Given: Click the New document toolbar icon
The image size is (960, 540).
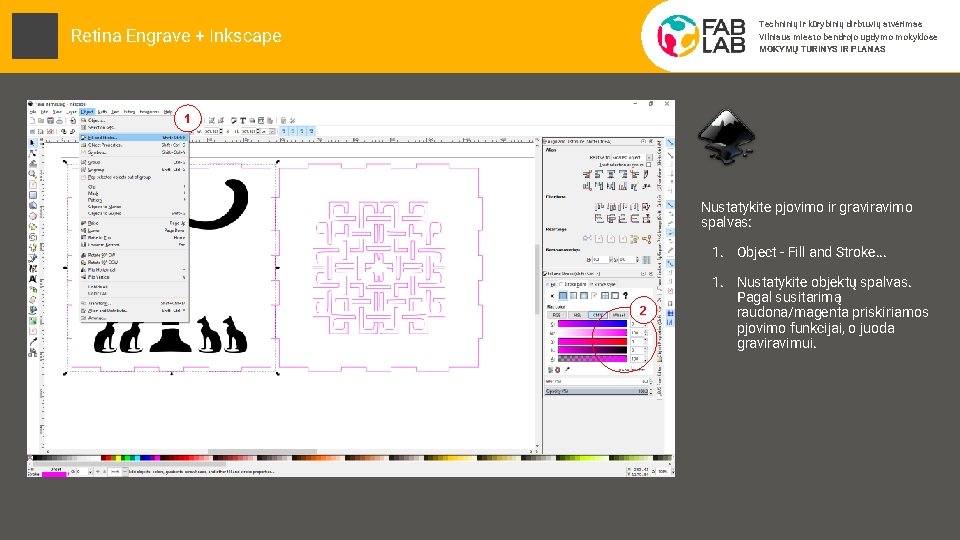Looking at the screenshot, I should click(x=32, y=121).
